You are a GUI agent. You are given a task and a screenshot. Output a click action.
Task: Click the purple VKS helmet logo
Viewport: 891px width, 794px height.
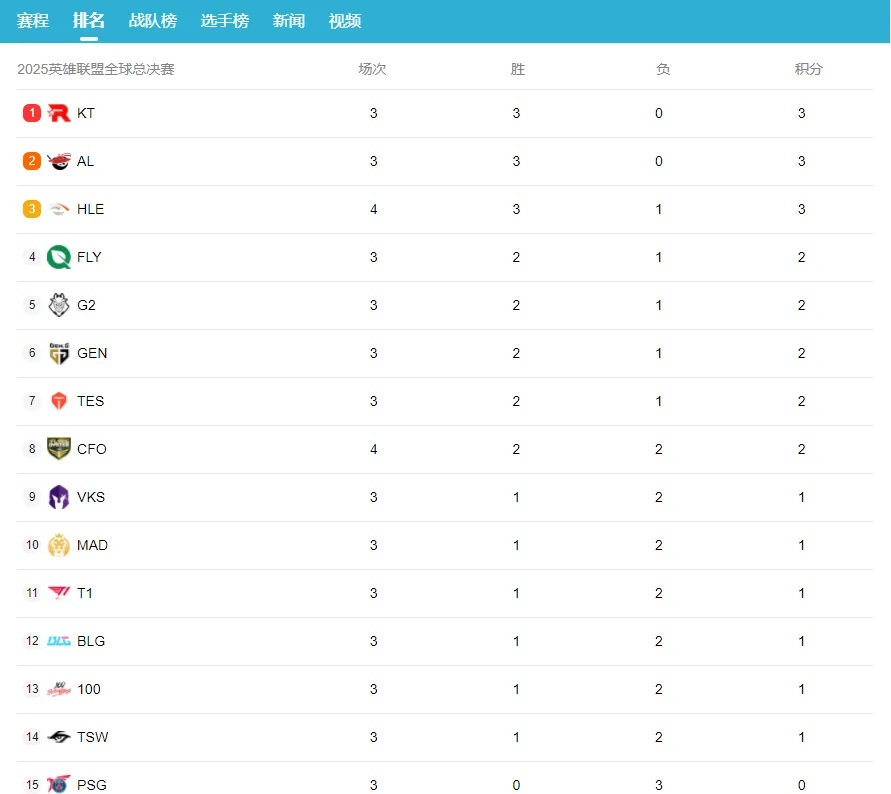click(x=59, y=497)
